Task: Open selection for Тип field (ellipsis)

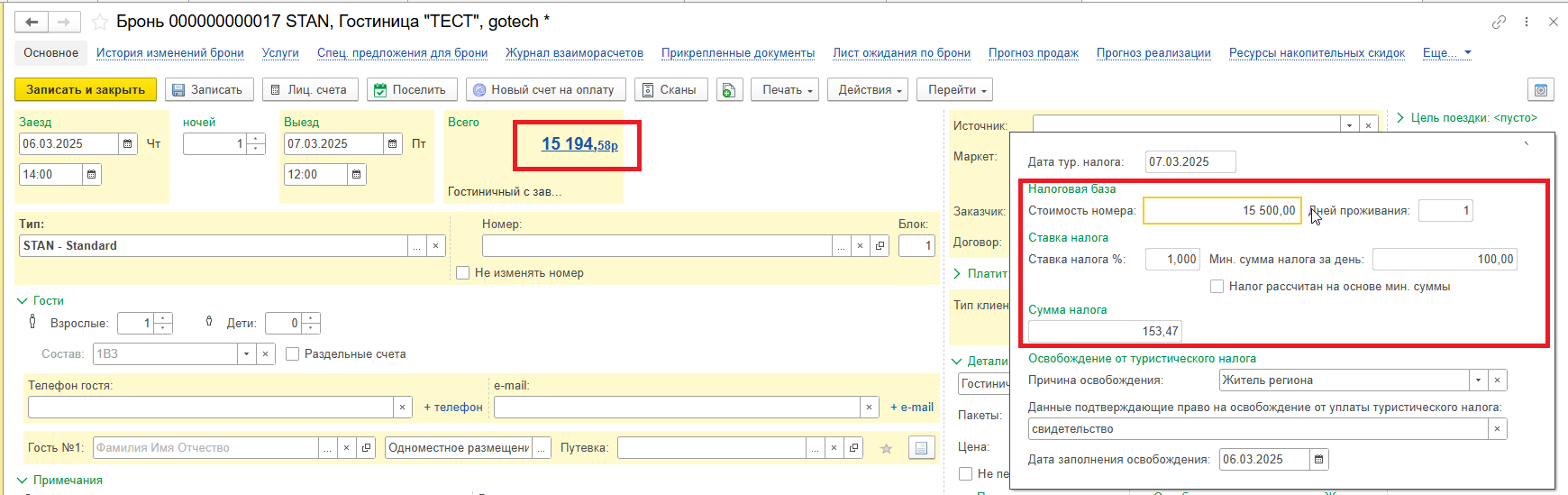Action: (x=416, y=245)
